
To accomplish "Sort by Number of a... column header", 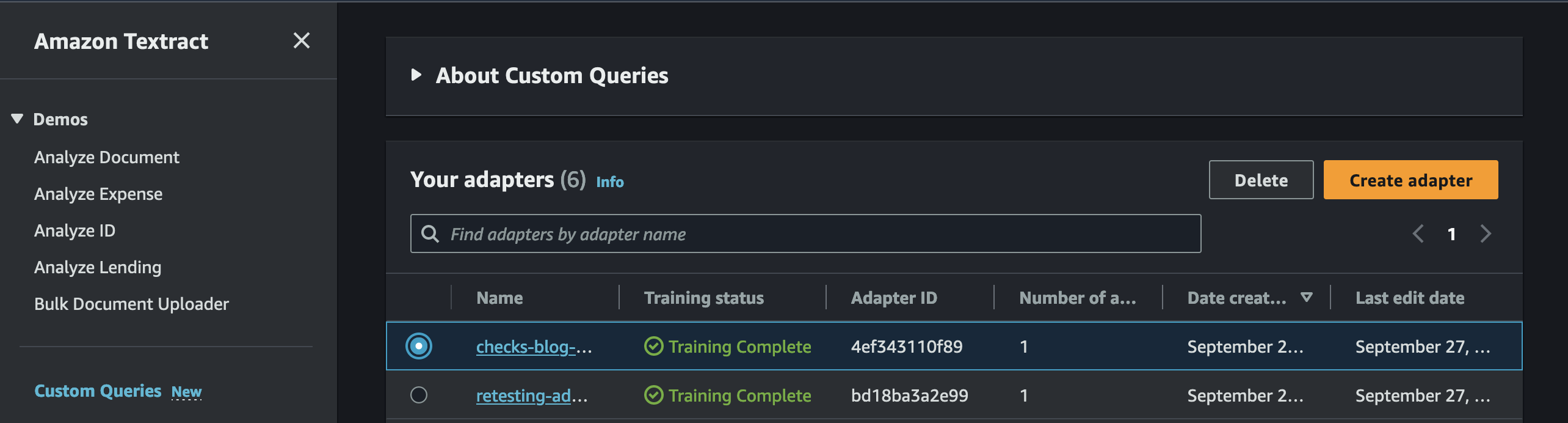I will coord(1078,298).
